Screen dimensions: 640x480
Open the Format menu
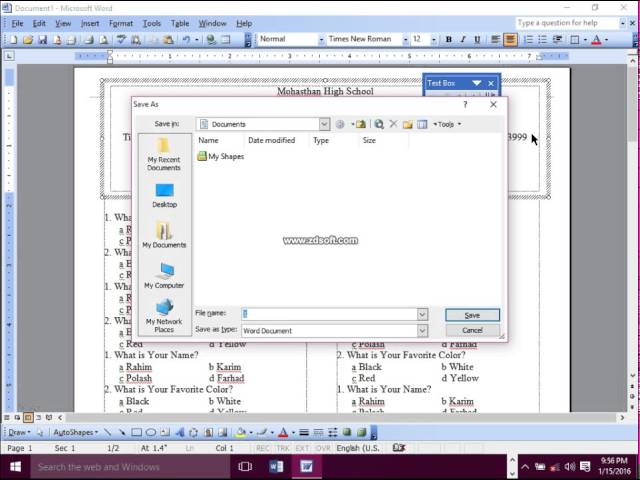(121, 24)
